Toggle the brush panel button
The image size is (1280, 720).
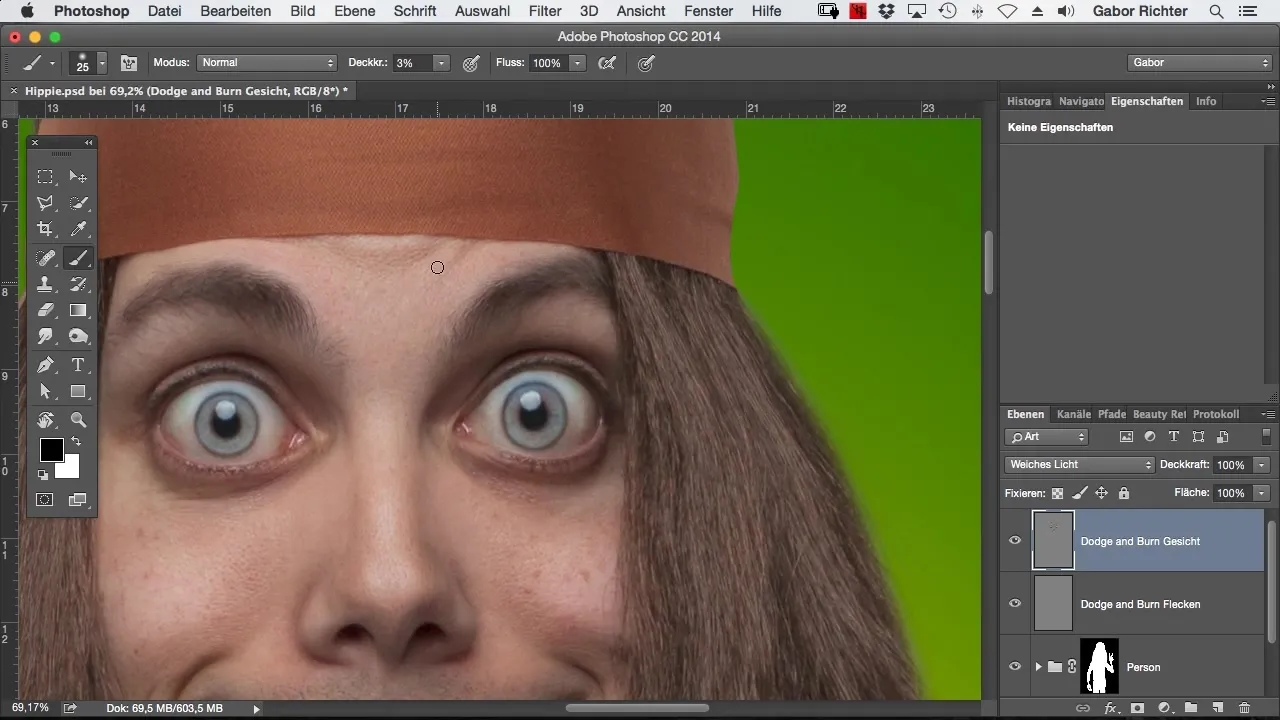tap(129, 63)
